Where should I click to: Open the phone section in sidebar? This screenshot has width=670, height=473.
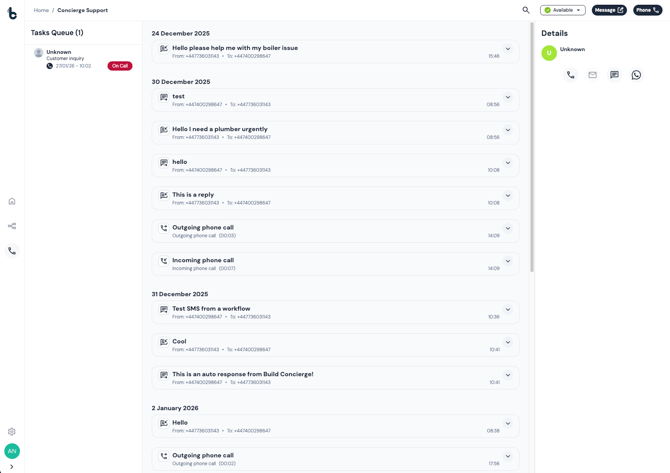[12, 251]
